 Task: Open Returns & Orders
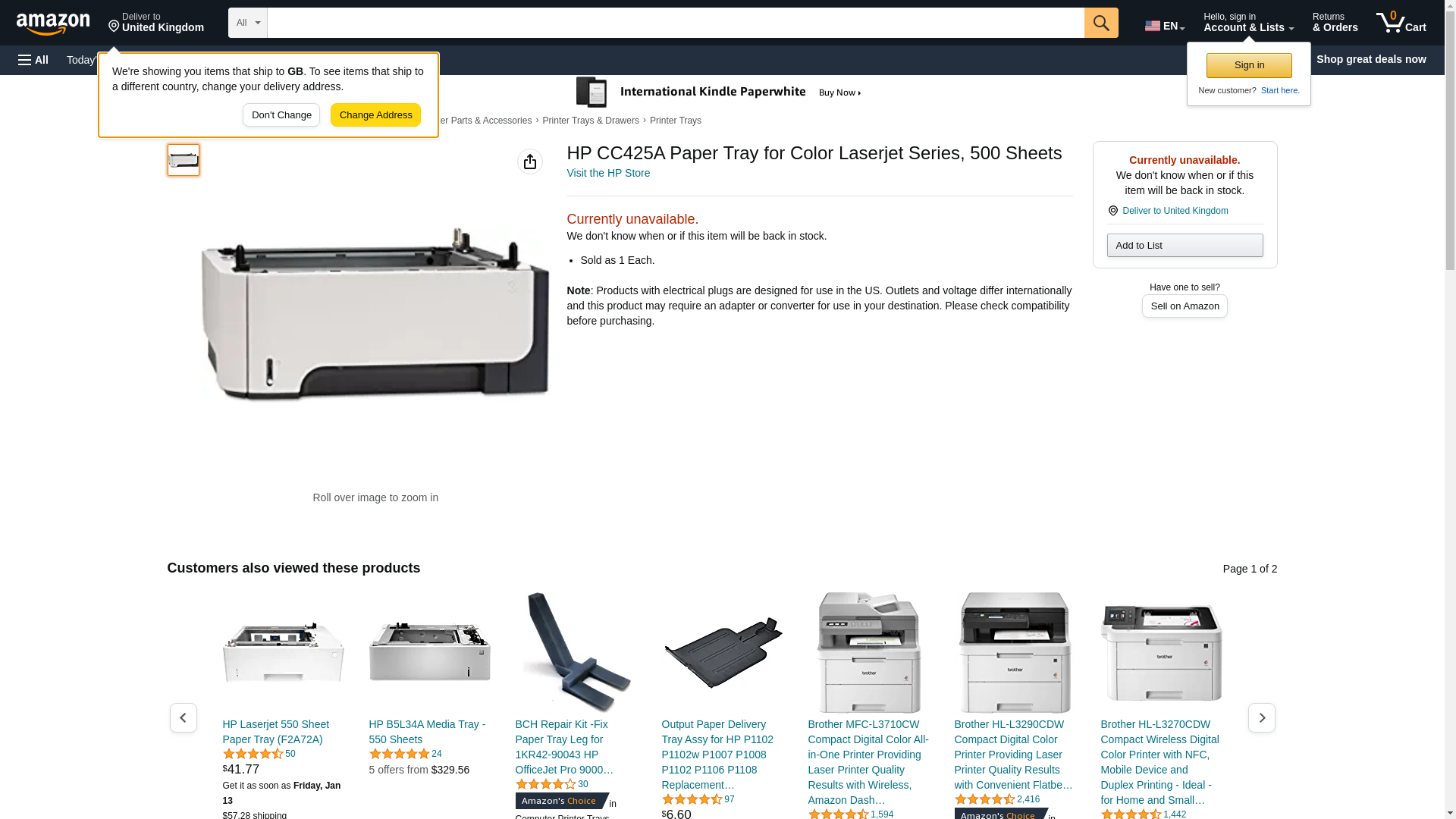click(x=1335, y=23)
